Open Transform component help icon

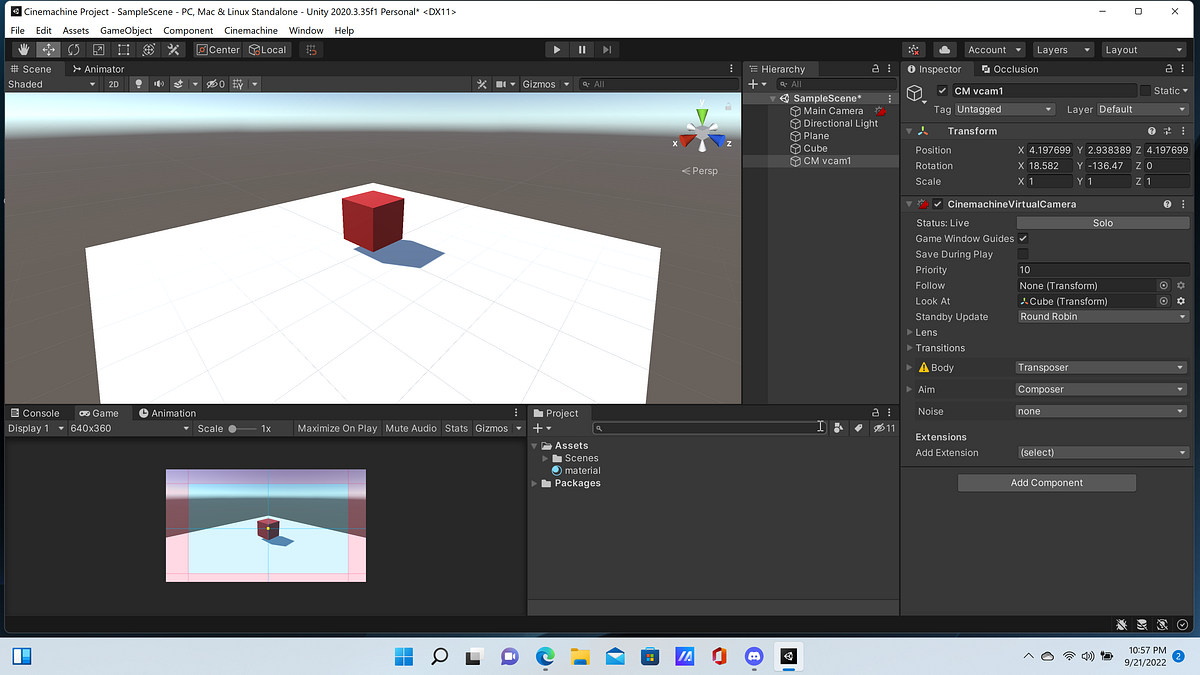[1152, 131]
